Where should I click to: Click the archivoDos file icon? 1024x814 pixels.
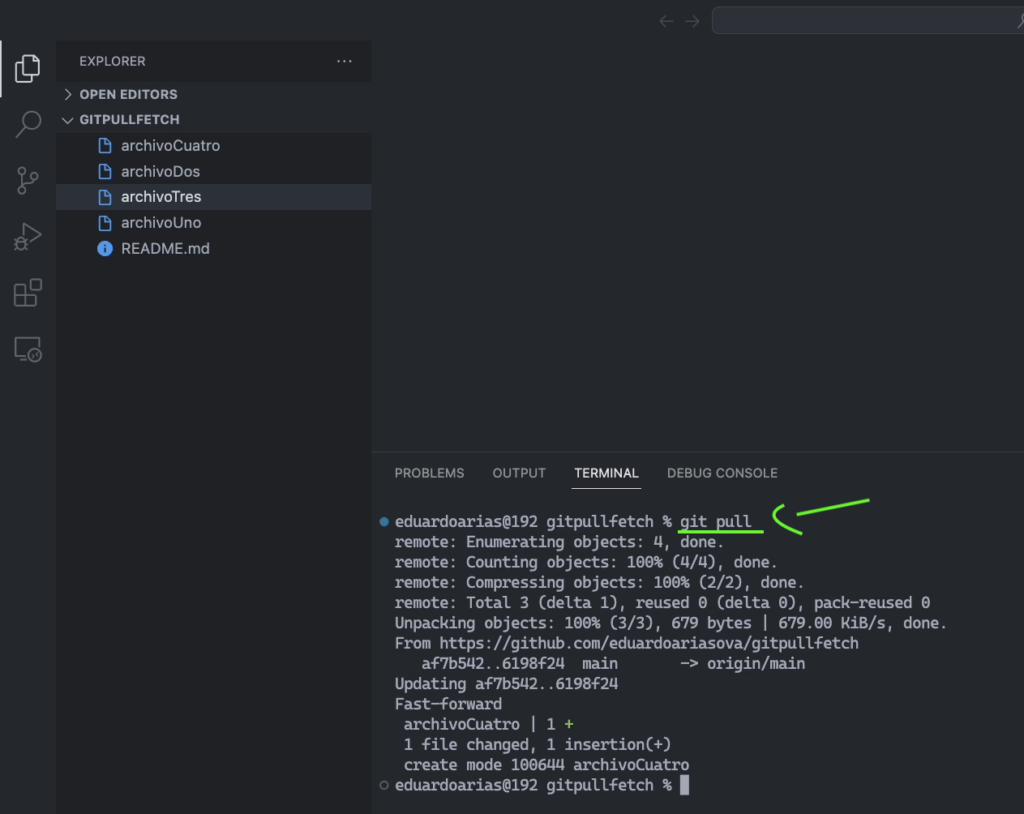[104, 172]
